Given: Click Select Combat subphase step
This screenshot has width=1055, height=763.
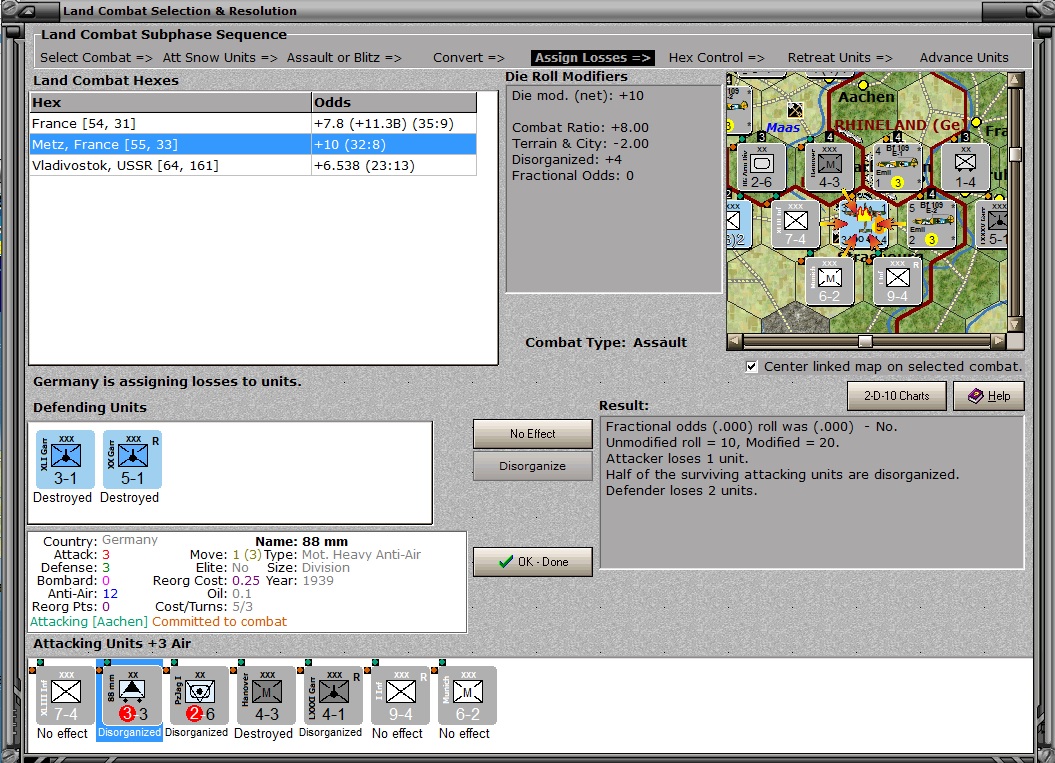Looking at the screenshot, I should [x=96, y=58].
